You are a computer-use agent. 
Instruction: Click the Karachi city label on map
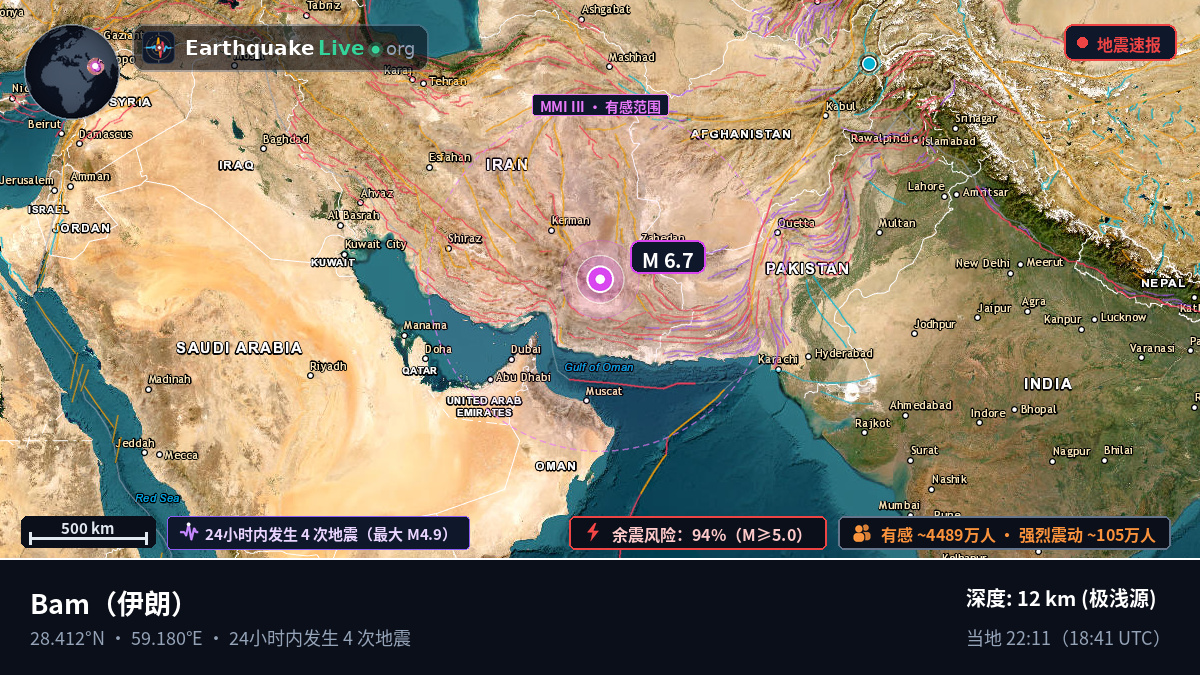coord(779,359)
